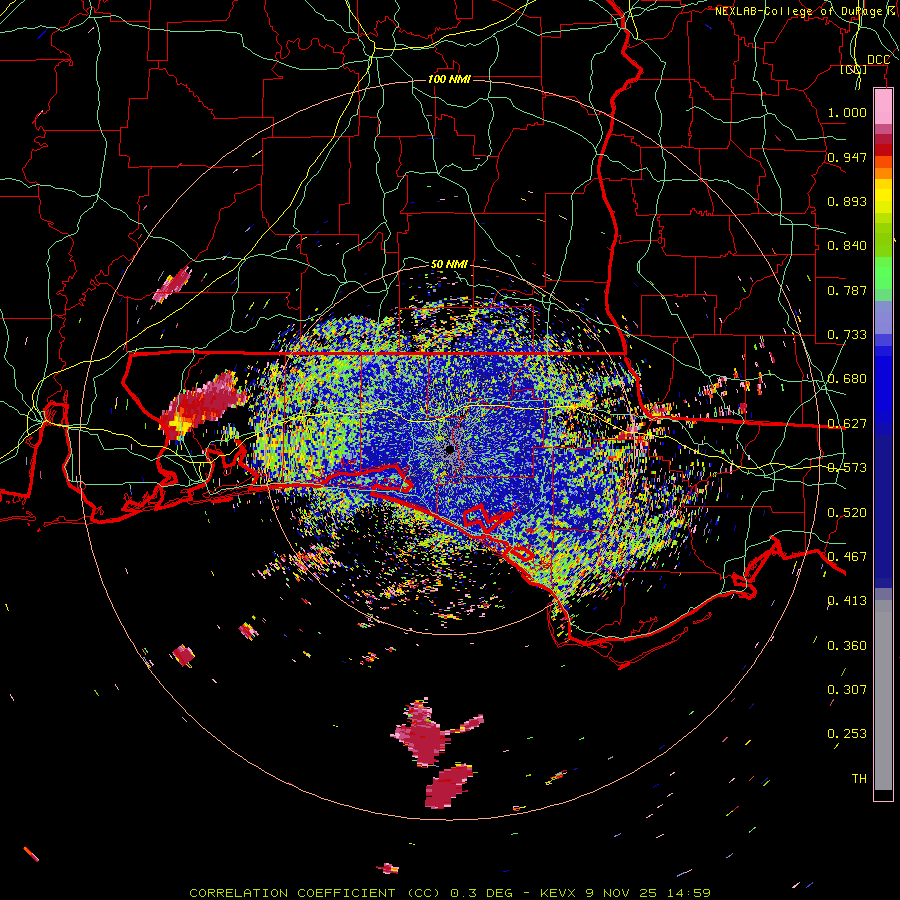Pick the gray segment of the color bar

point(883,695)
